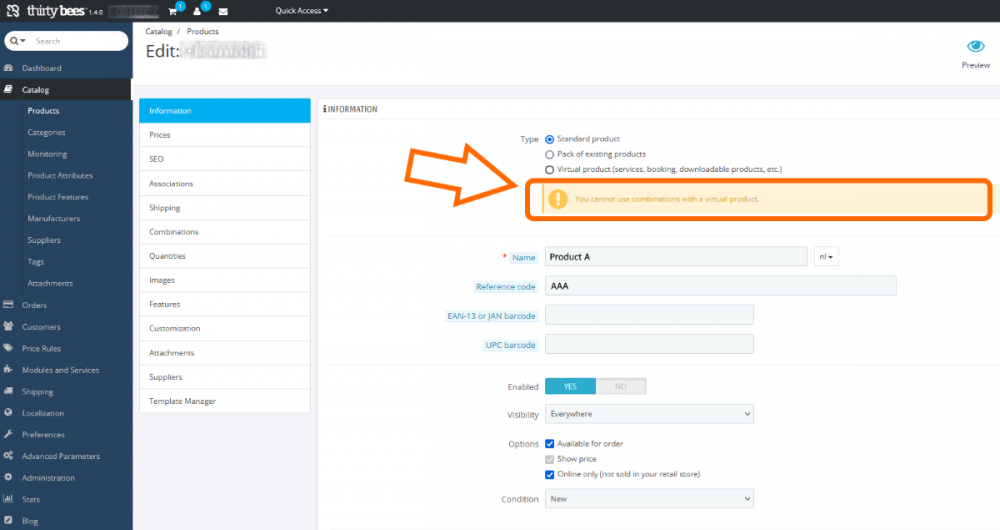This screenshot has height=530, width=1000.
Task: Click the Preview eye icon
Action: tap(975, 47)
